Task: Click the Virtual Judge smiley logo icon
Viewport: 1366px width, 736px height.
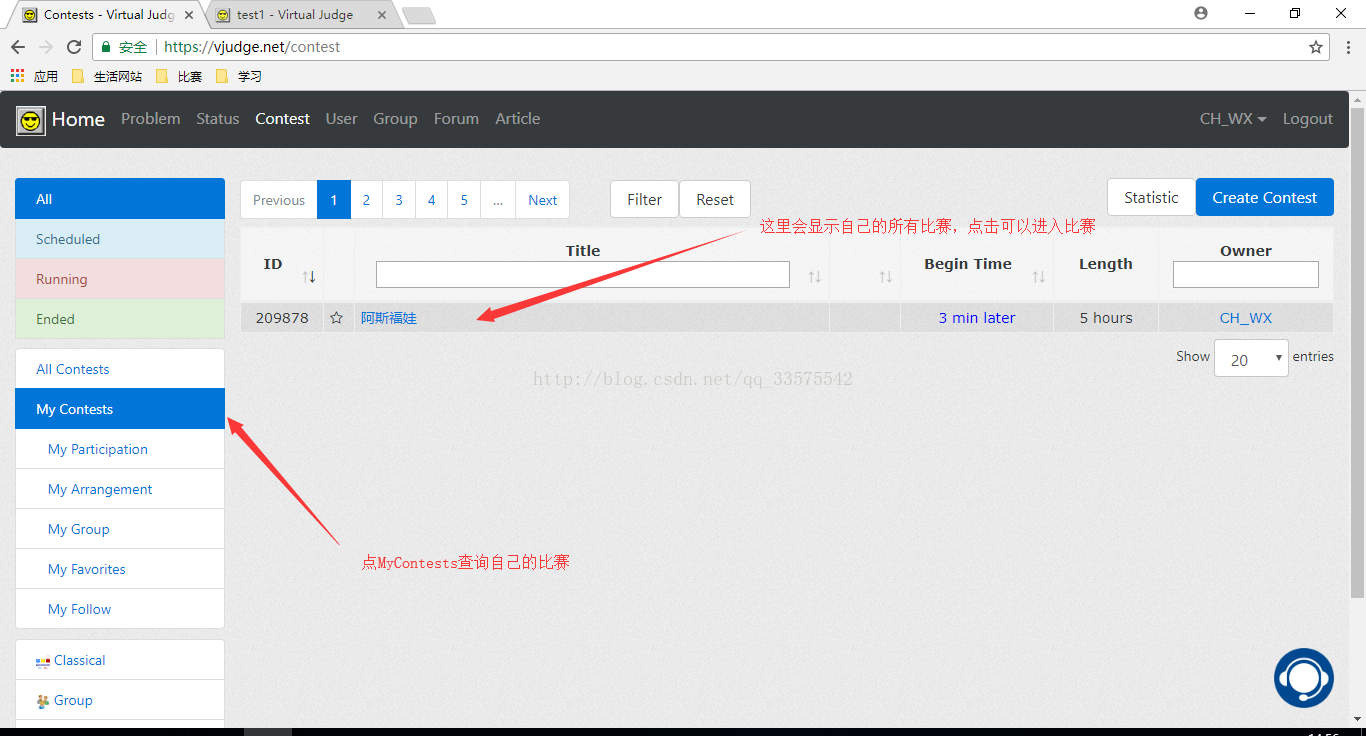Action: coord(31,121)
